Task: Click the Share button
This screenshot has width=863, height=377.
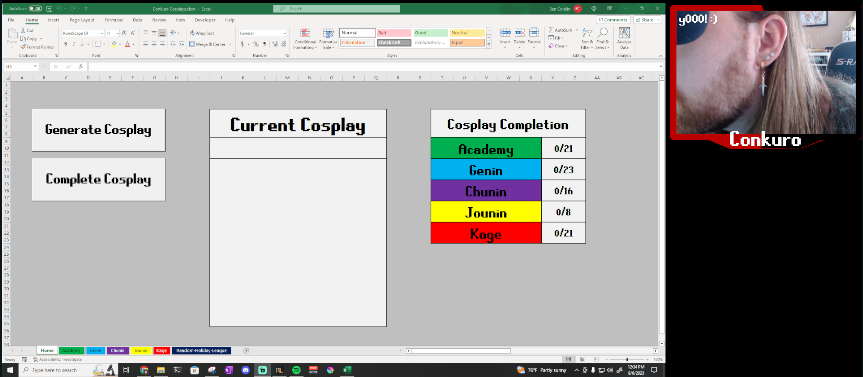Action: 647,20
